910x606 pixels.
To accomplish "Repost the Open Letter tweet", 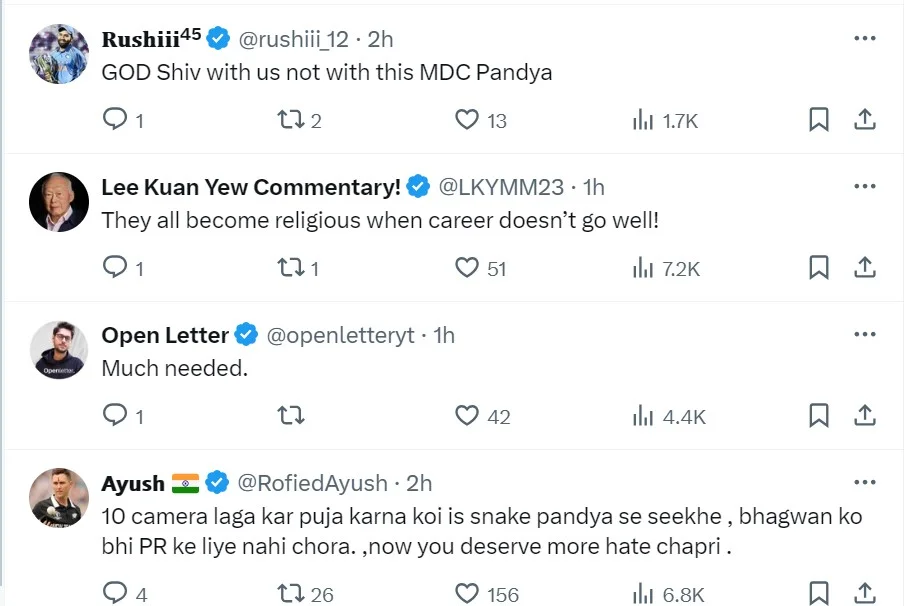I will 289,415.
